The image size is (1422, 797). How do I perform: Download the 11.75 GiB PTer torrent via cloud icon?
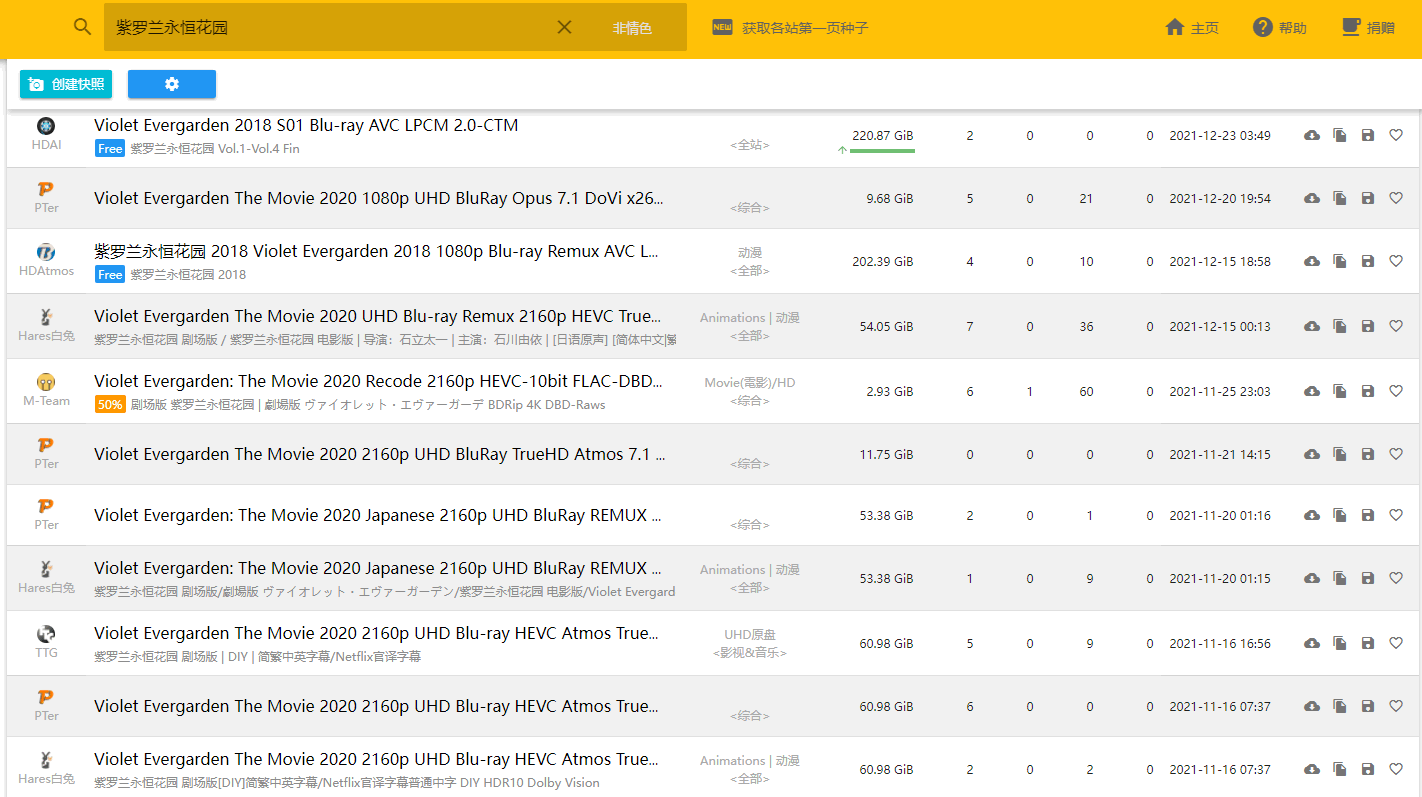pos(1312,454)
